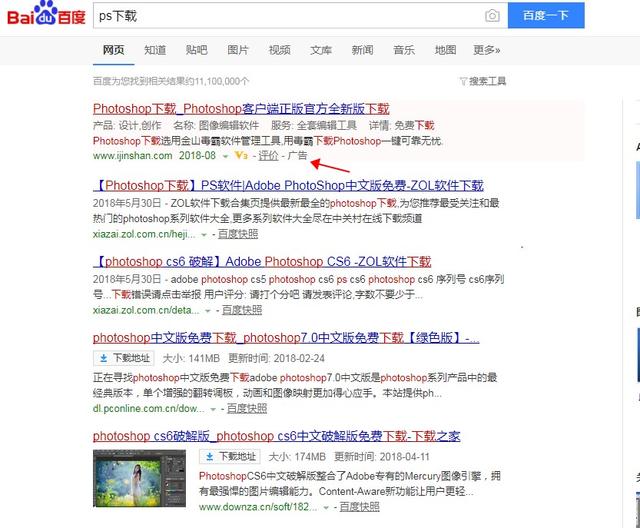Viewport: 640px width, 528px height.
Task: Expand dropdown arrow beside www.ijinshan.com
Action: click(x=225, y=156)
